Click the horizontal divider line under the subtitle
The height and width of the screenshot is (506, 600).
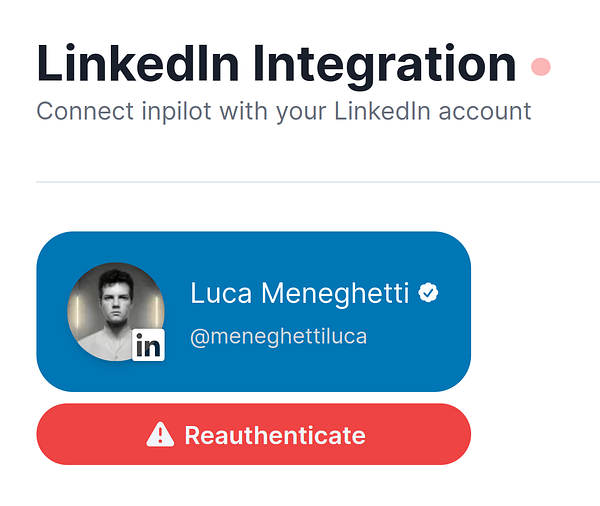click(x=300, y=182)
